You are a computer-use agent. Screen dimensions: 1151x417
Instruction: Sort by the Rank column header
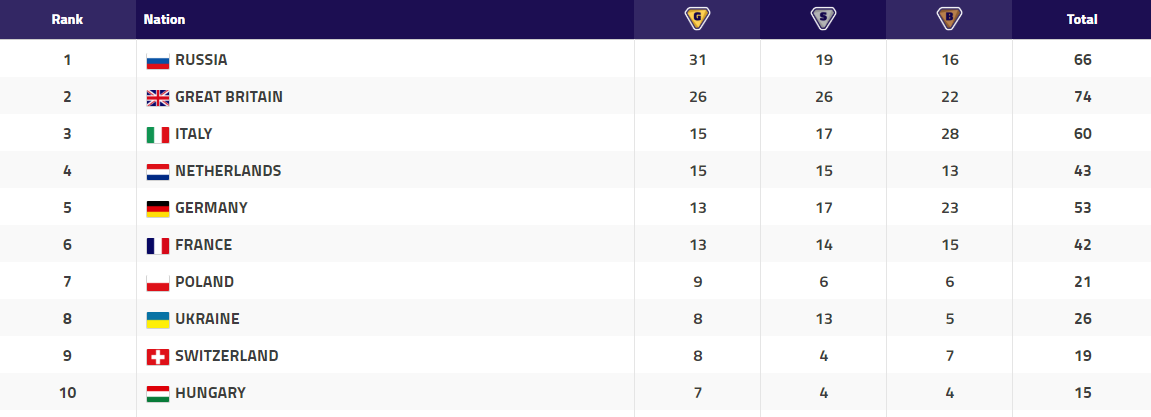pos(68,20)
